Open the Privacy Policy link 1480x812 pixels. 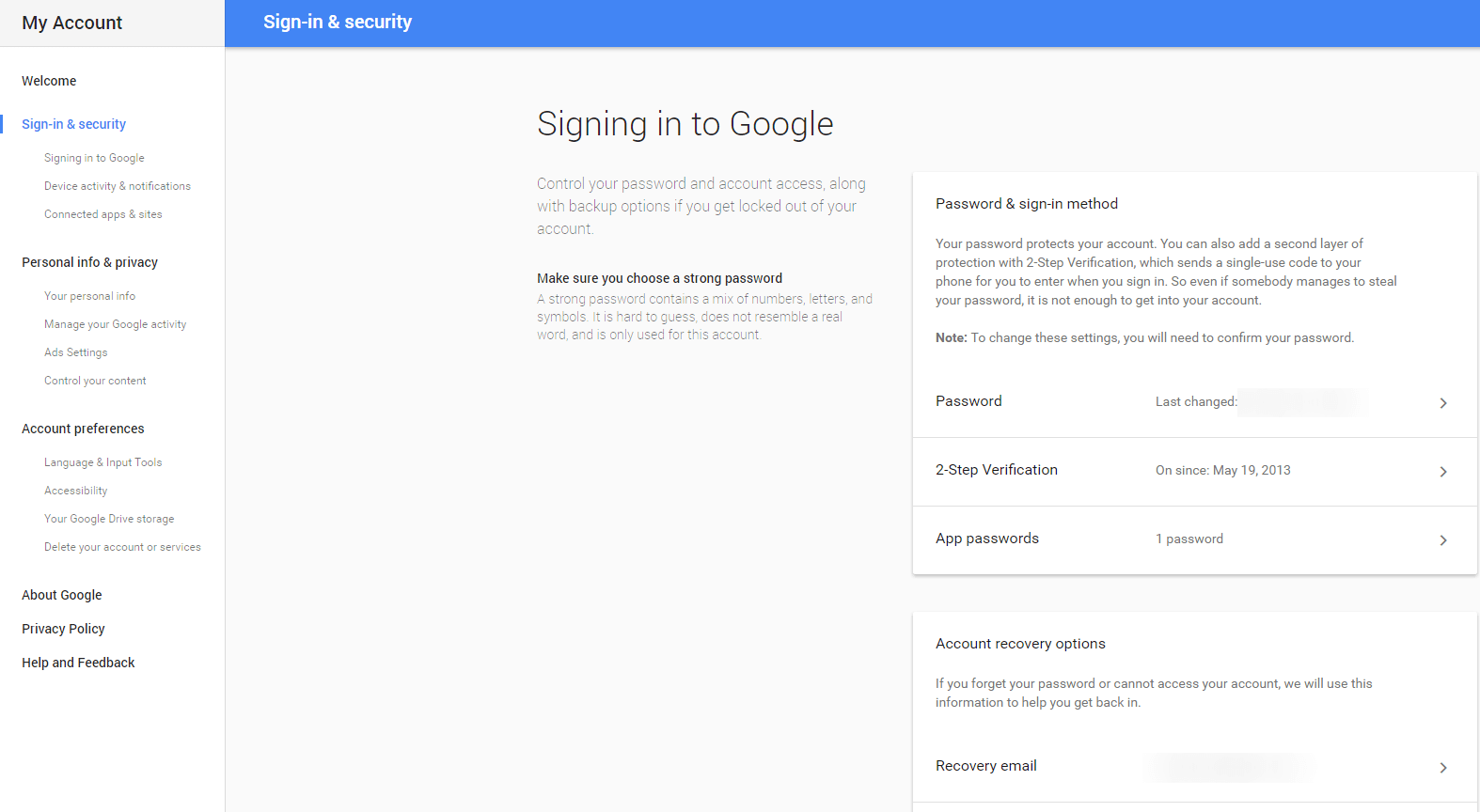[63, 629]
